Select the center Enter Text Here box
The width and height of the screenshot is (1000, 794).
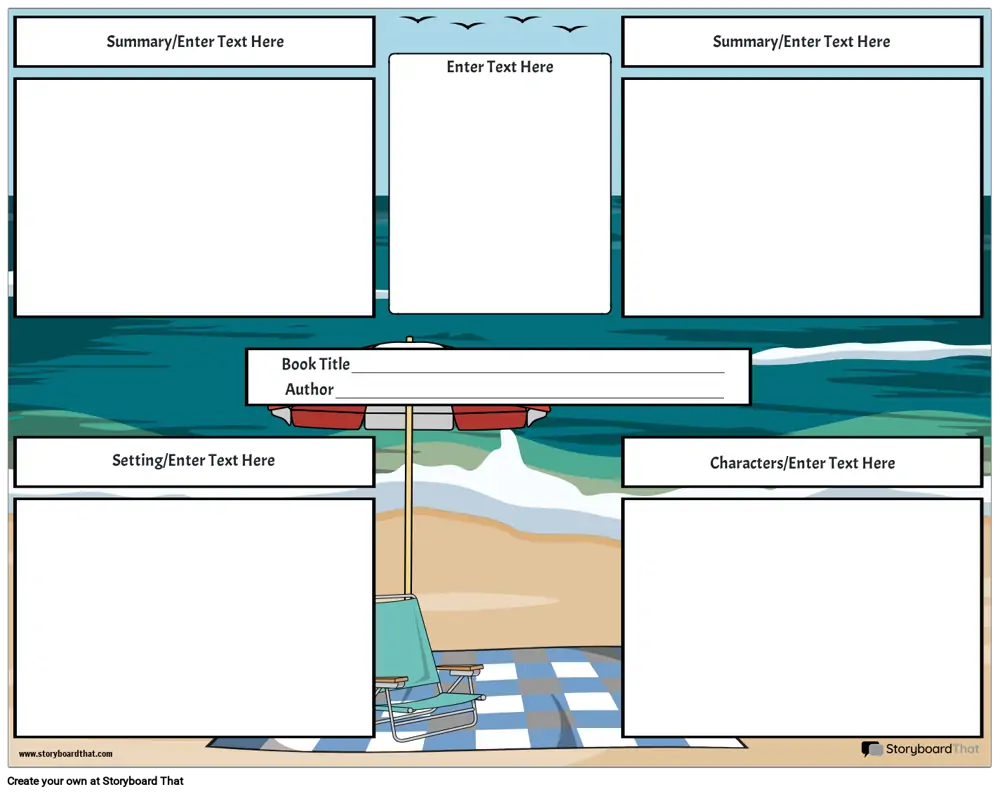pos(499,185)
